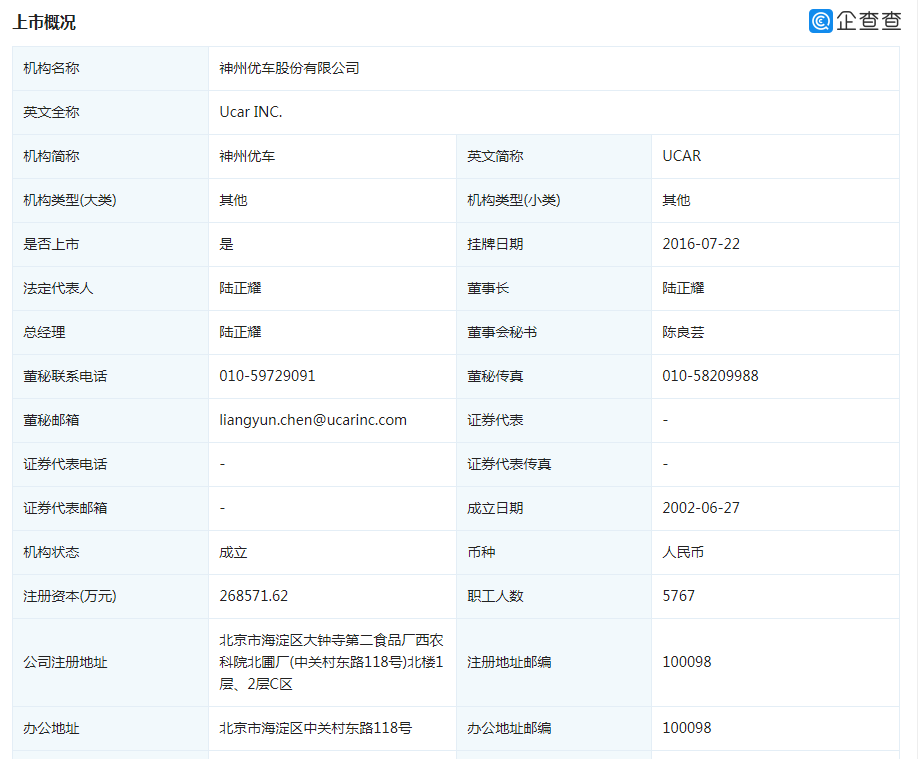Click postal code in 办公地址邮编 row

click(x=687, y=728)
